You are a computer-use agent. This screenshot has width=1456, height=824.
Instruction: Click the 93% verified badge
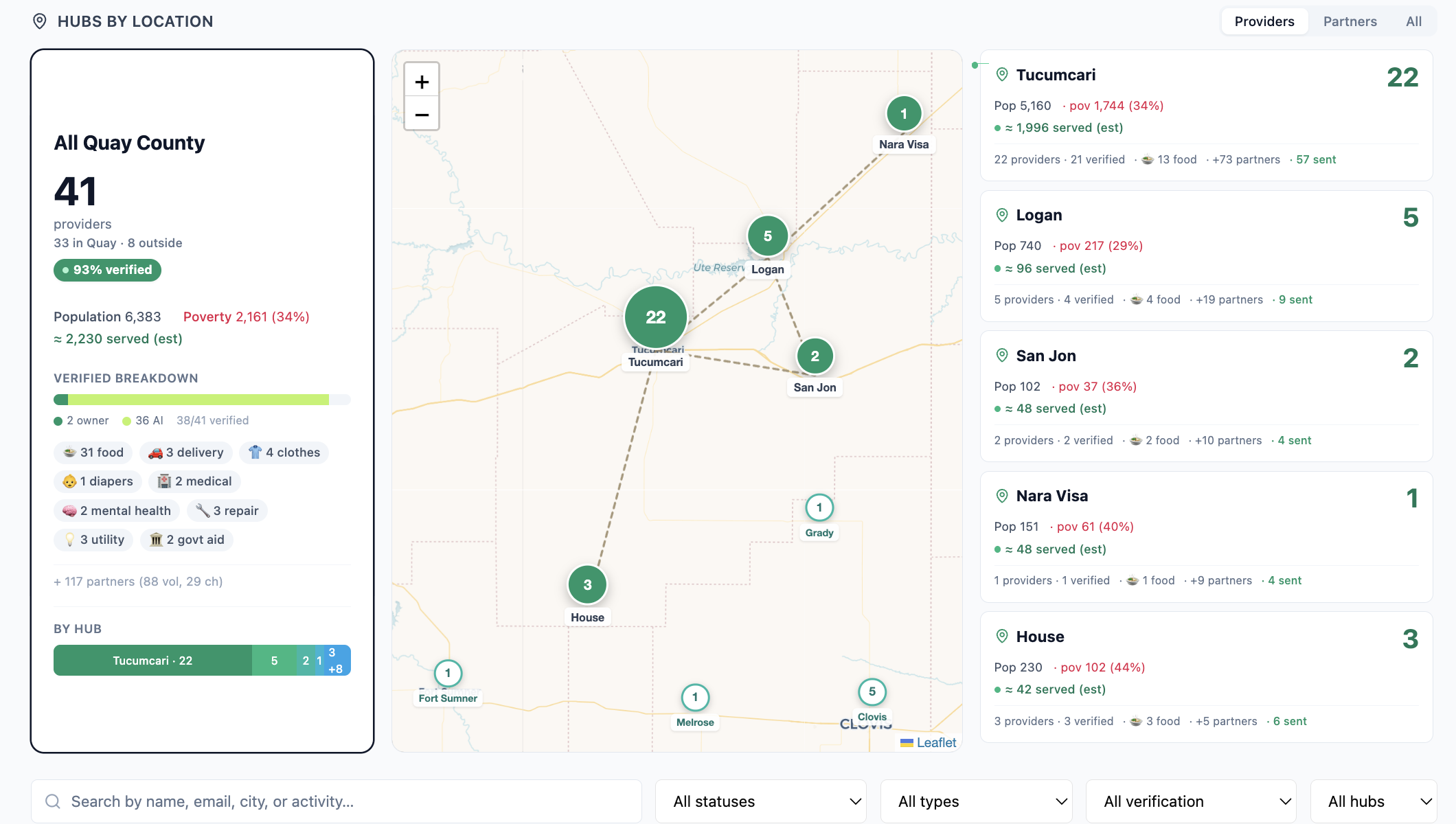pyautogui.click(x=107, y=270)
